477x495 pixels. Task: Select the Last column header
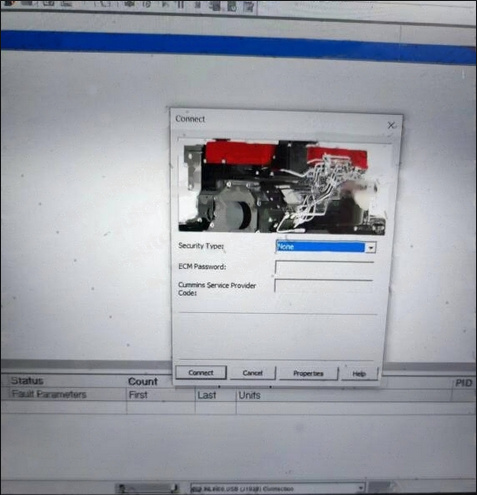[207, 395]
